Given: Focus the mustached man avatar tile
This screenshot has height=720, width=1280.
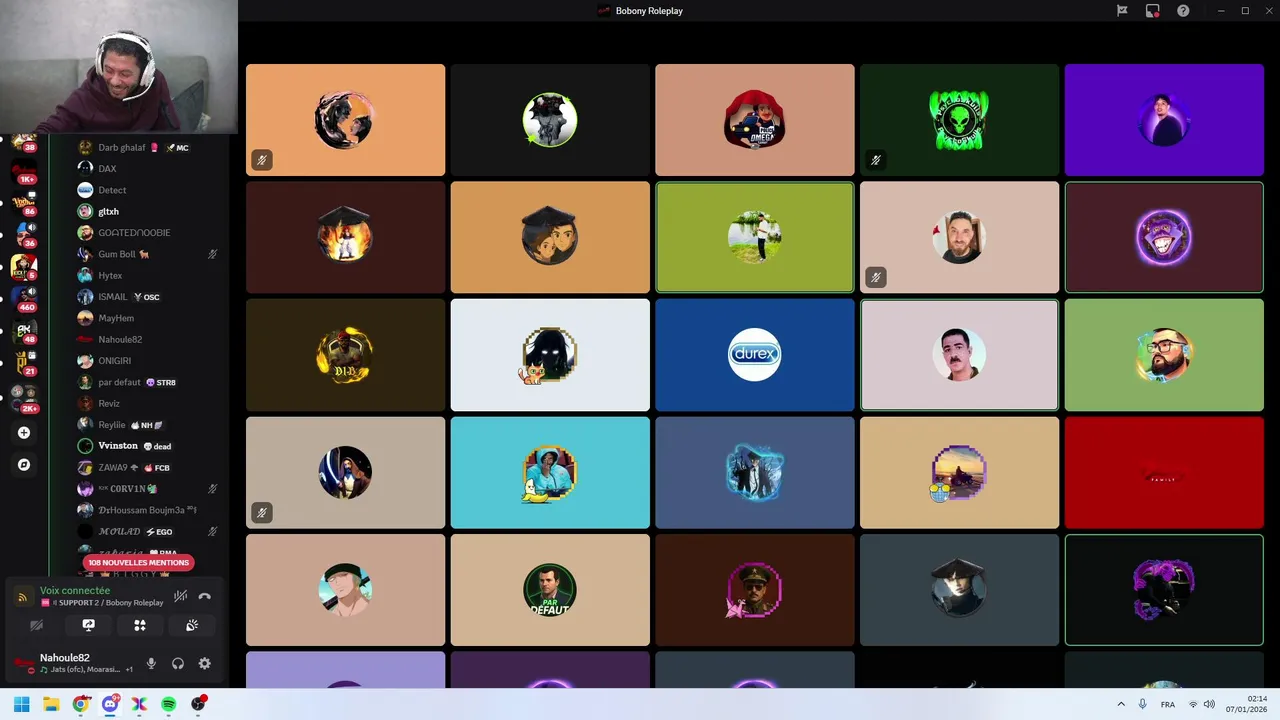Looking at the screenshot, I should pos(959,355).
